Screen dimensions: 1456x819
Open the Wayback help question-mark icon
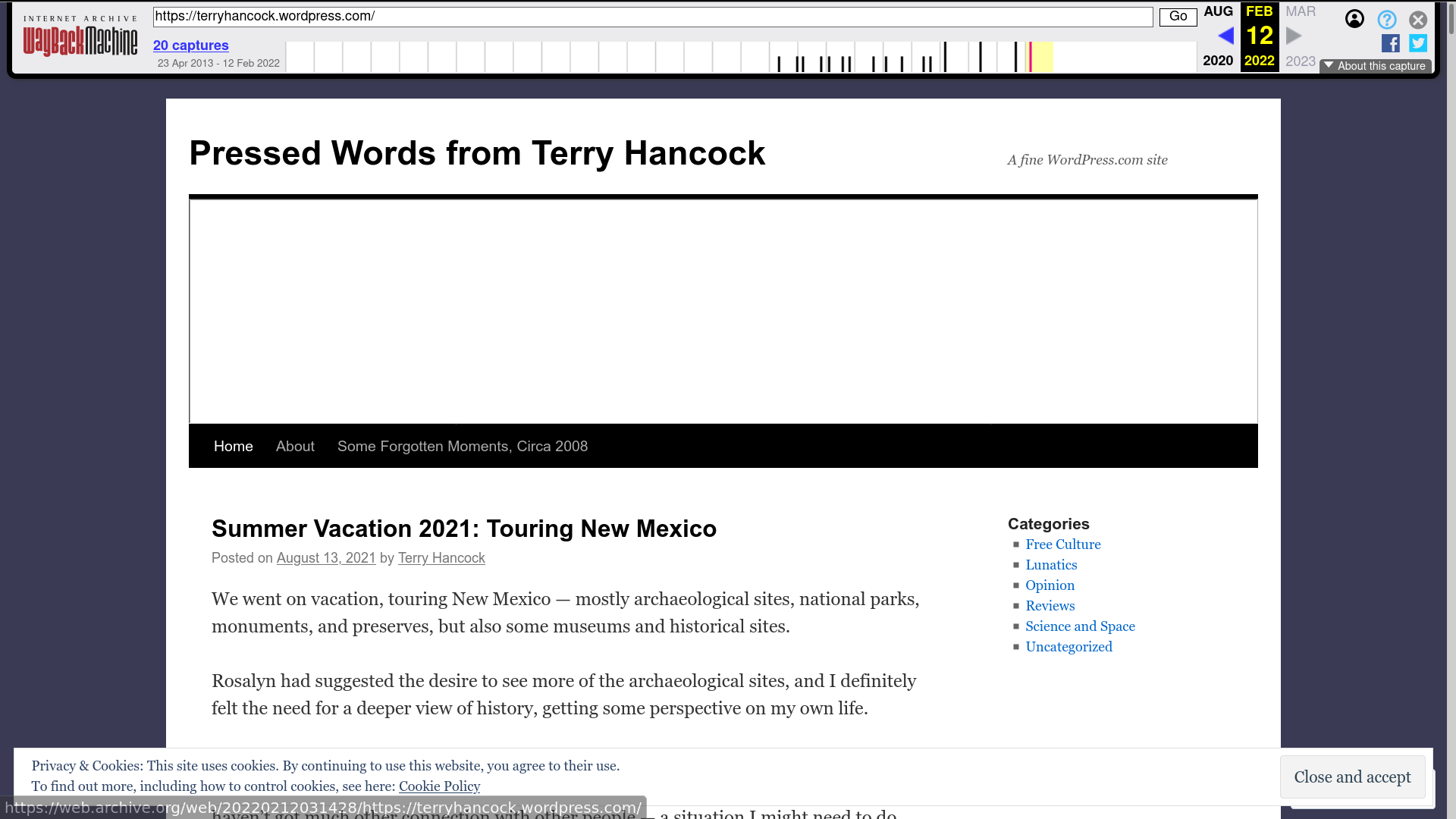[x=1387, y=20]
